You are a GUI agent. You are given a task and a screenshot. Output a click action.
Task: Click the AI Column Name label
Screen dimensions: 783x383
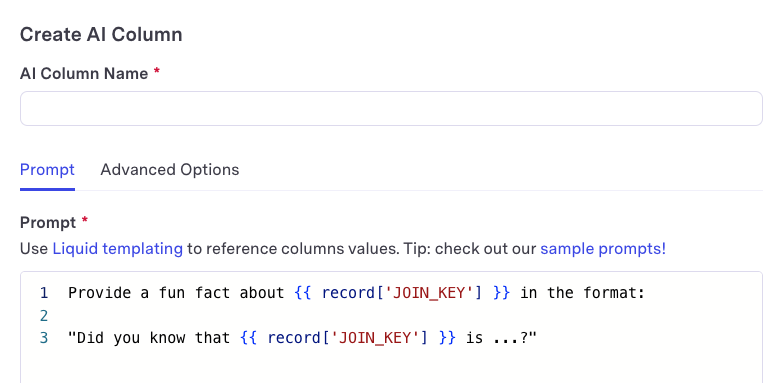pyautogui.click(x=84, y=73)
